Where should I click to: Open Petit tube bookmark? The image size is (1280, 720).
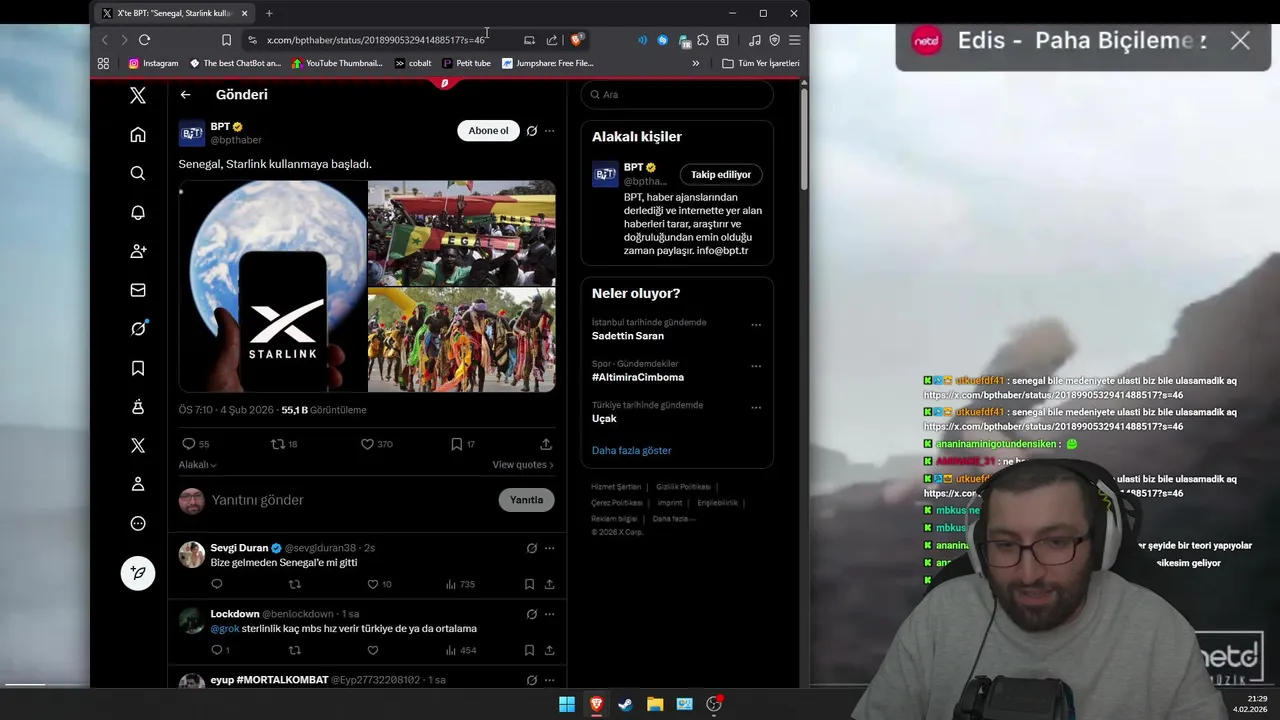(466, 63)
